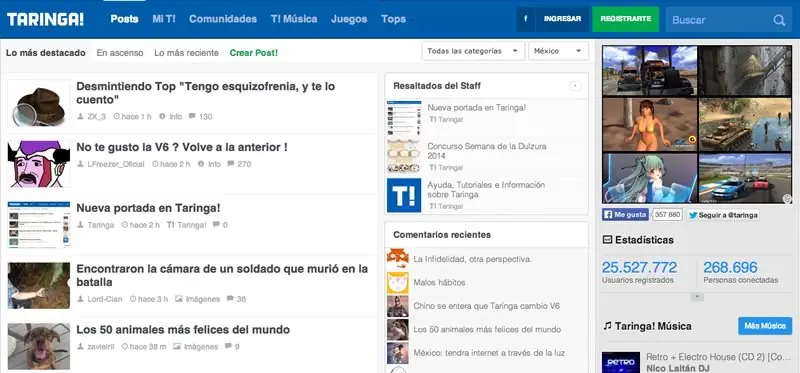Screen dimensions: 800x373
Task: Click the racing cars ad image
Action: pos(745,179)
